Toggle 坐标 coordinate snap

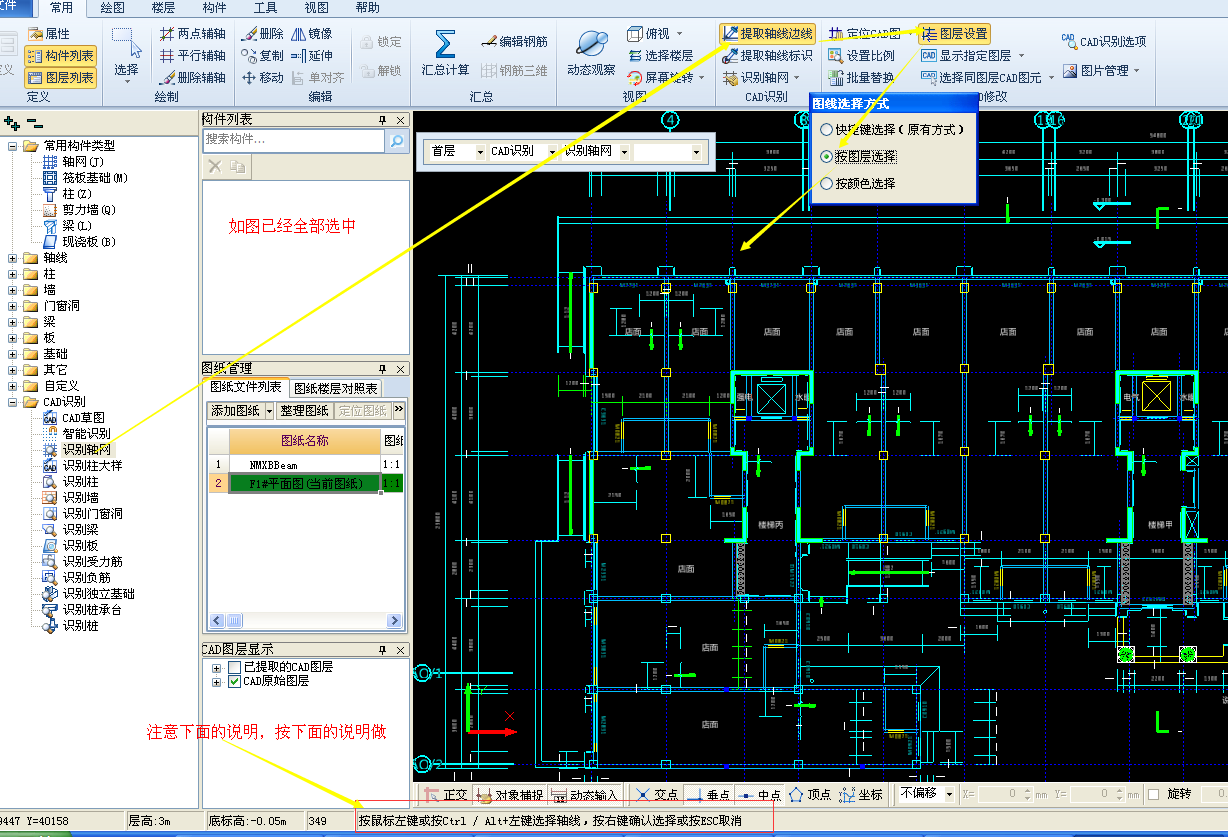(x=862, y=795)
